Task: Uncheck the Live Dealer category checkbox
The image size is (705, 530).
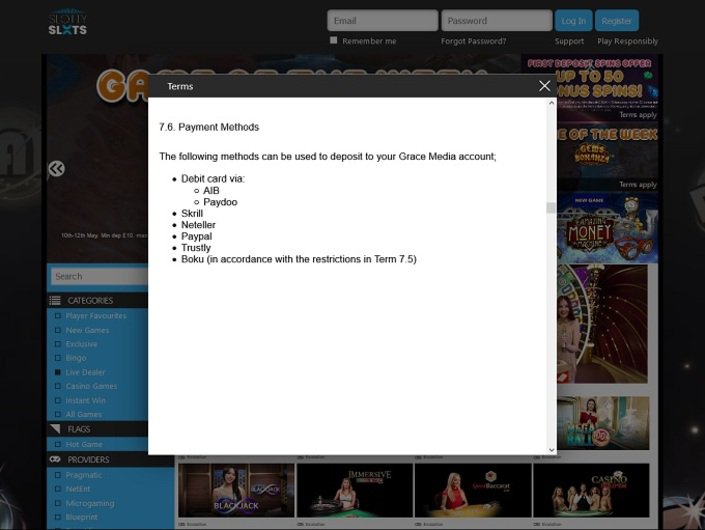Action: point(58,372)
